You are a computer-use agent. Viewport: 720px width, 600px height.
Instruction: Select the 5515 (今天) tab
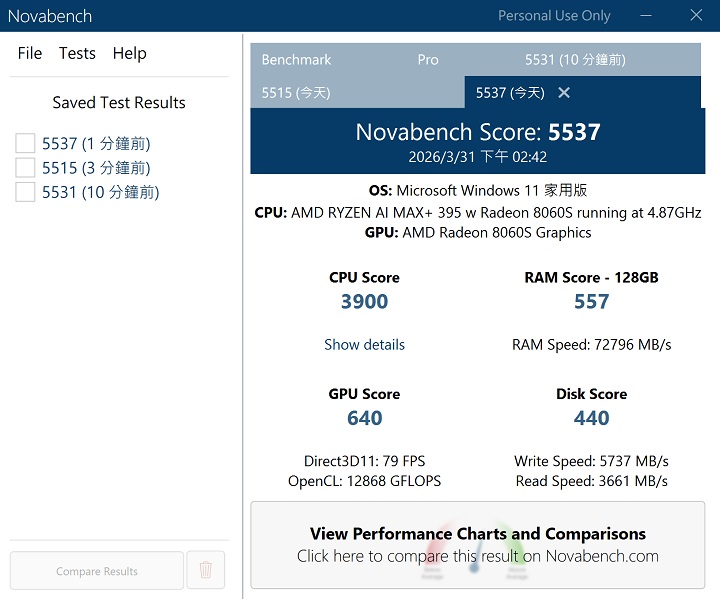(296, 93)
